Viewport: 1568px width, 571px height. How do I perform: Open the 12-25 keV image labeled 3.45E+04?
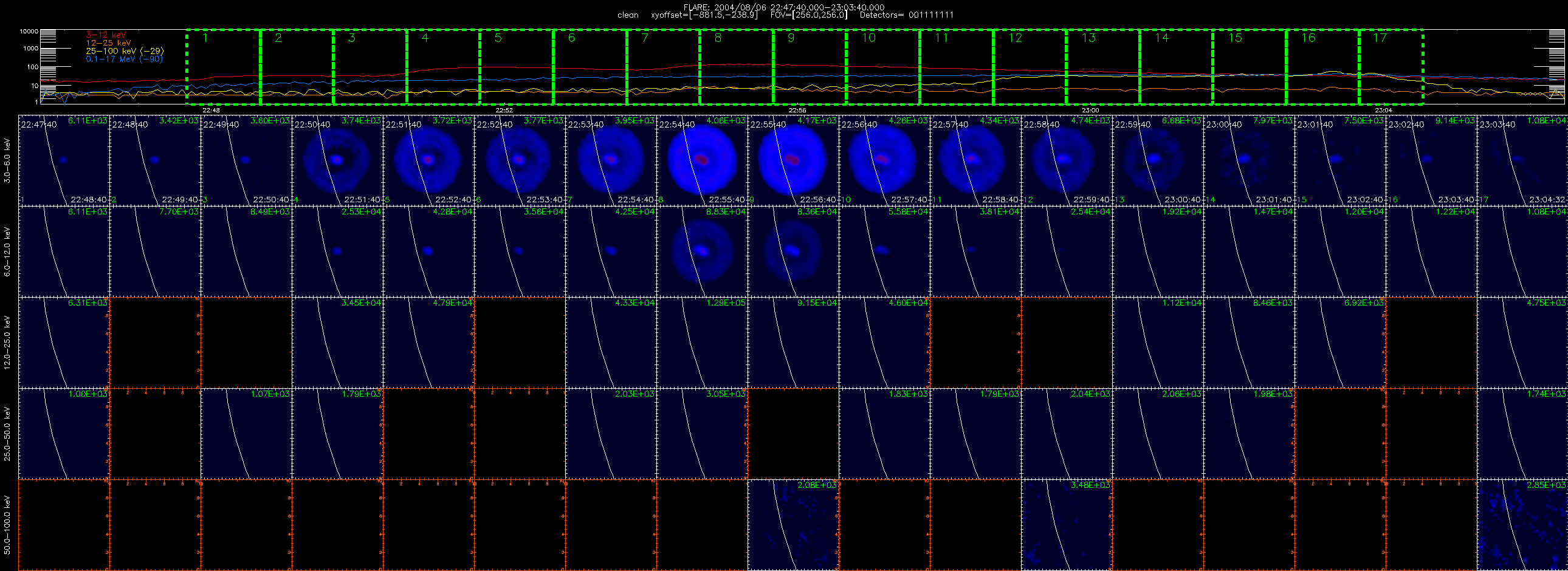point(337,343)
